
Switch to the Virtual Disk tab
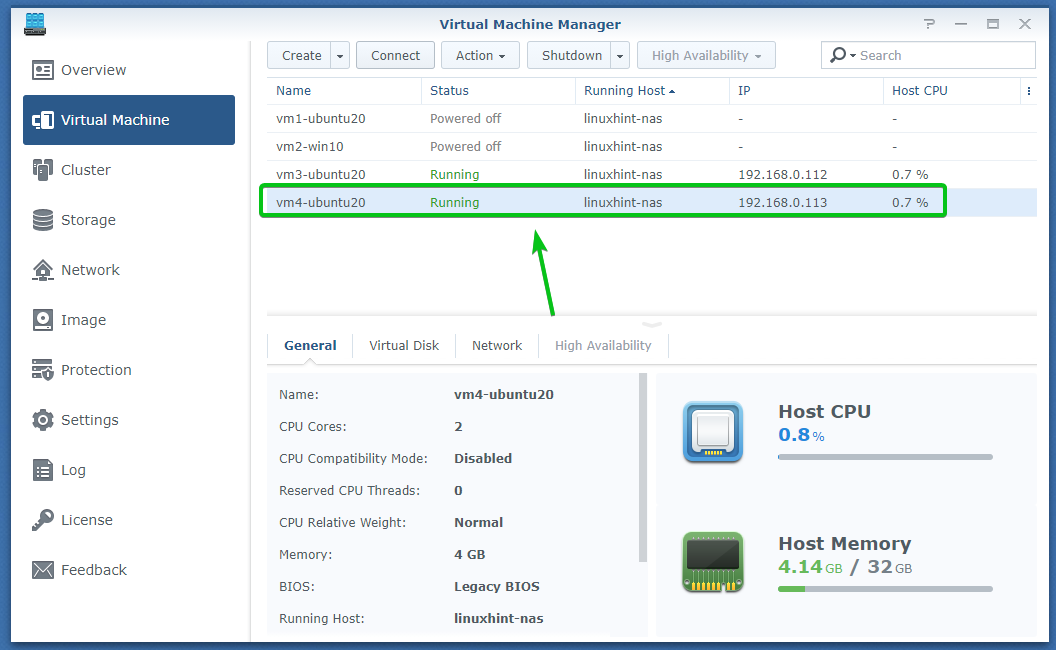tap(404, 346)
